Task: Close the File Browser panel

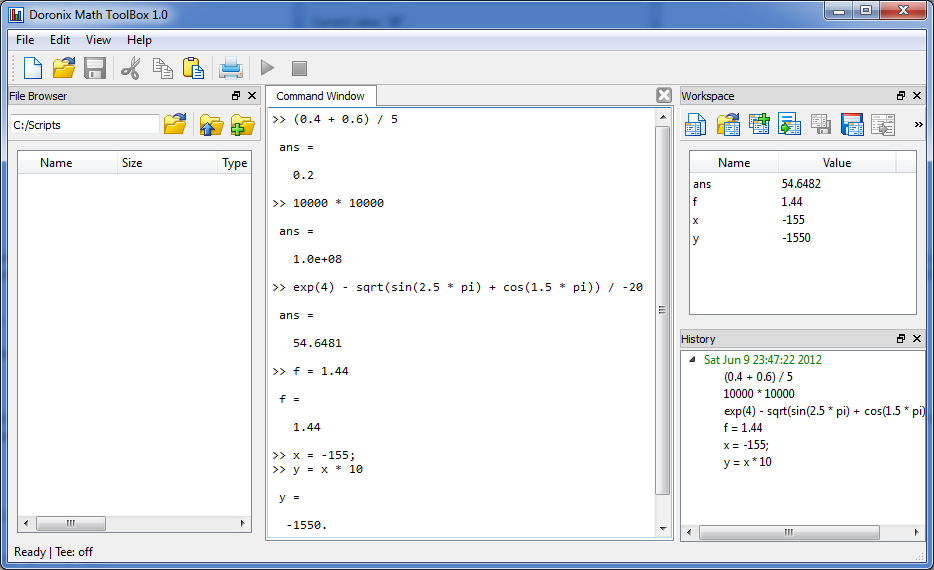Action: click(x=252, y=96)
